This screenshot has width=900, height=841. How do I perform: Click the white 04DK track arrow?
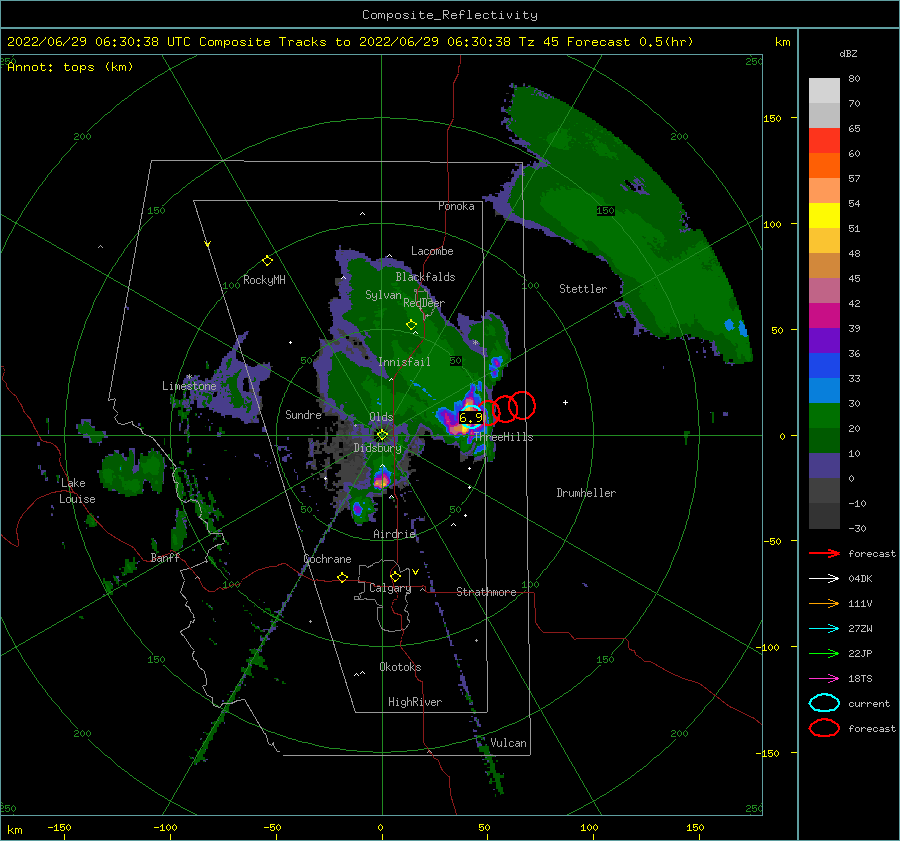[824, 578]
